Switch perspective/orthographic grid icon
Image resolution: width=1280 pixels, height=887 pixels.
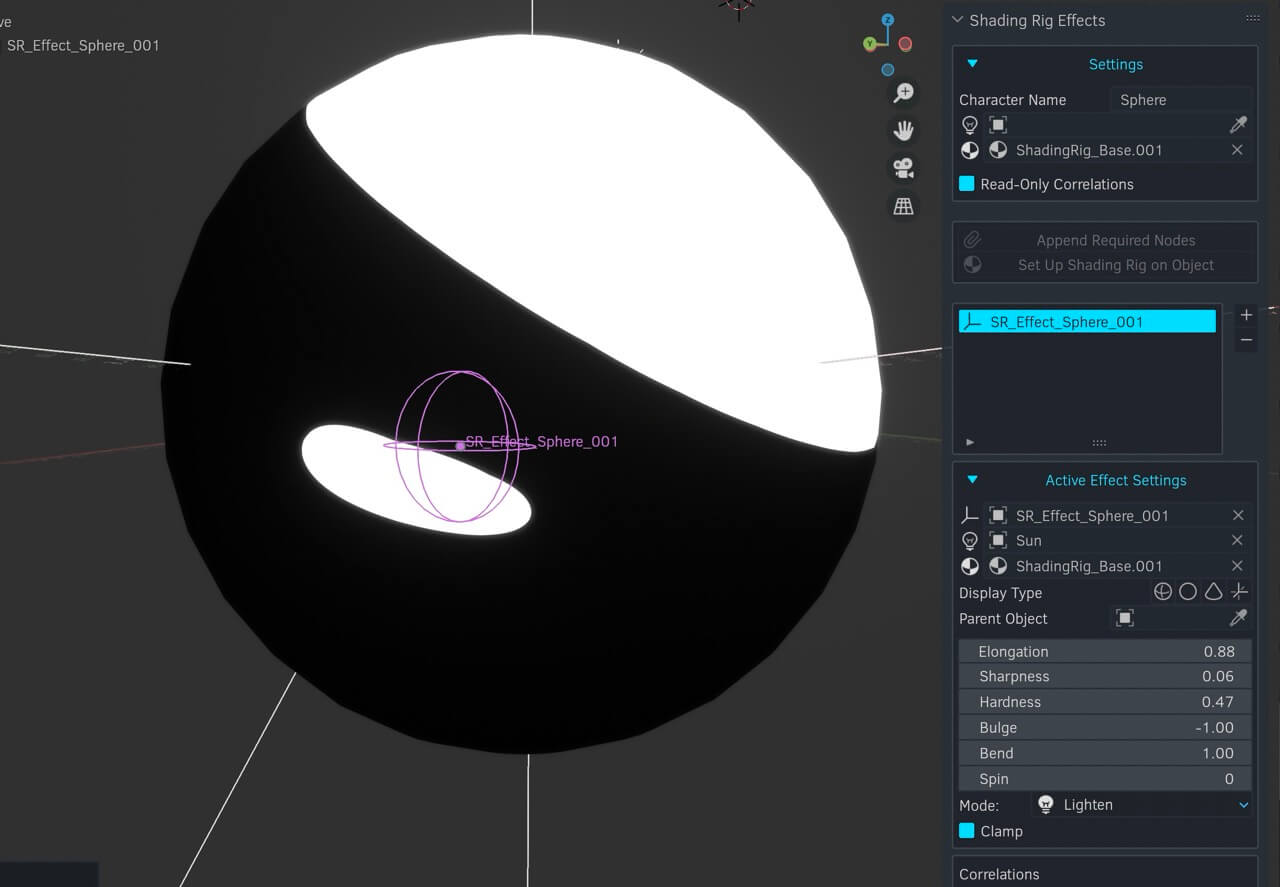[x=904, y=206]
